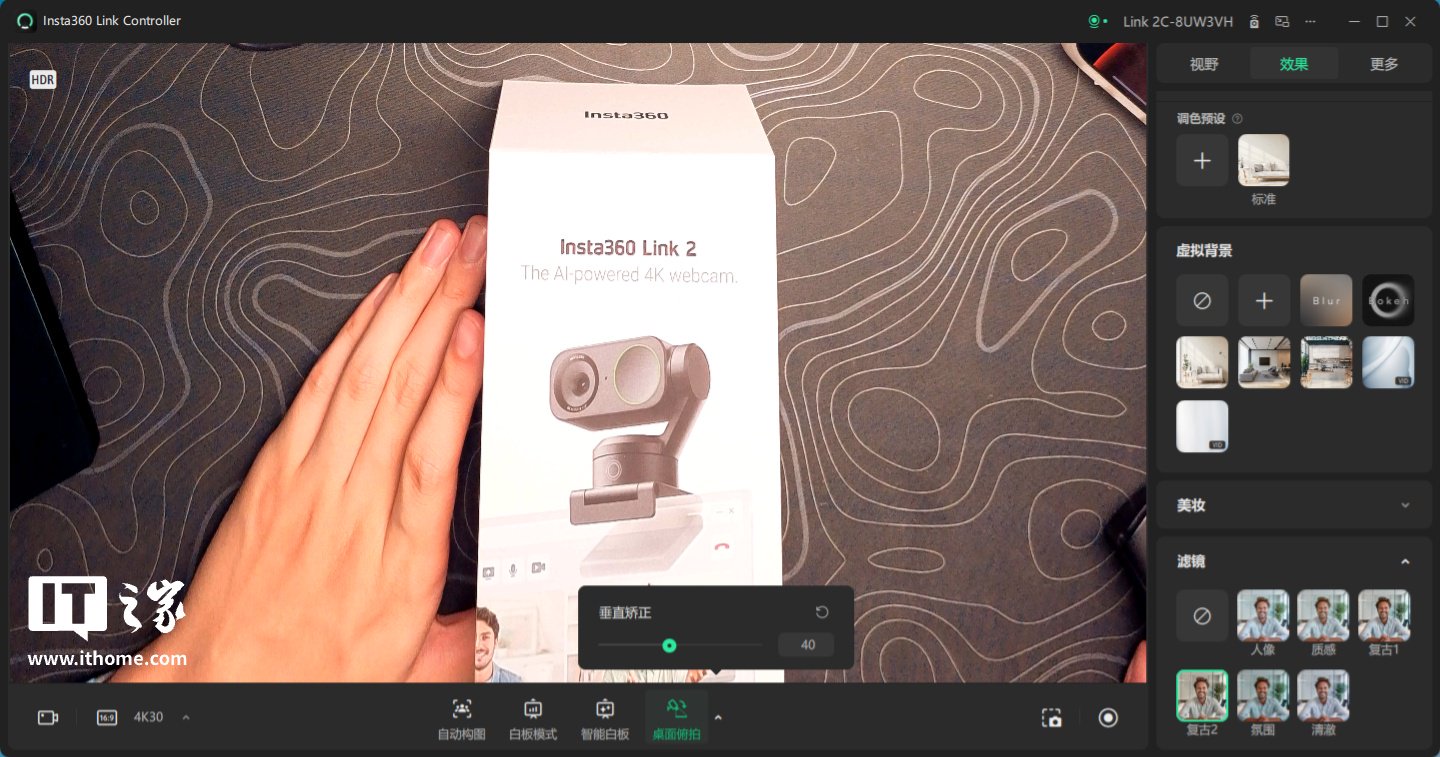This screenshot has width=1440, height=757.
Task: Click the 垂直矫正 label
Action: 625,612
